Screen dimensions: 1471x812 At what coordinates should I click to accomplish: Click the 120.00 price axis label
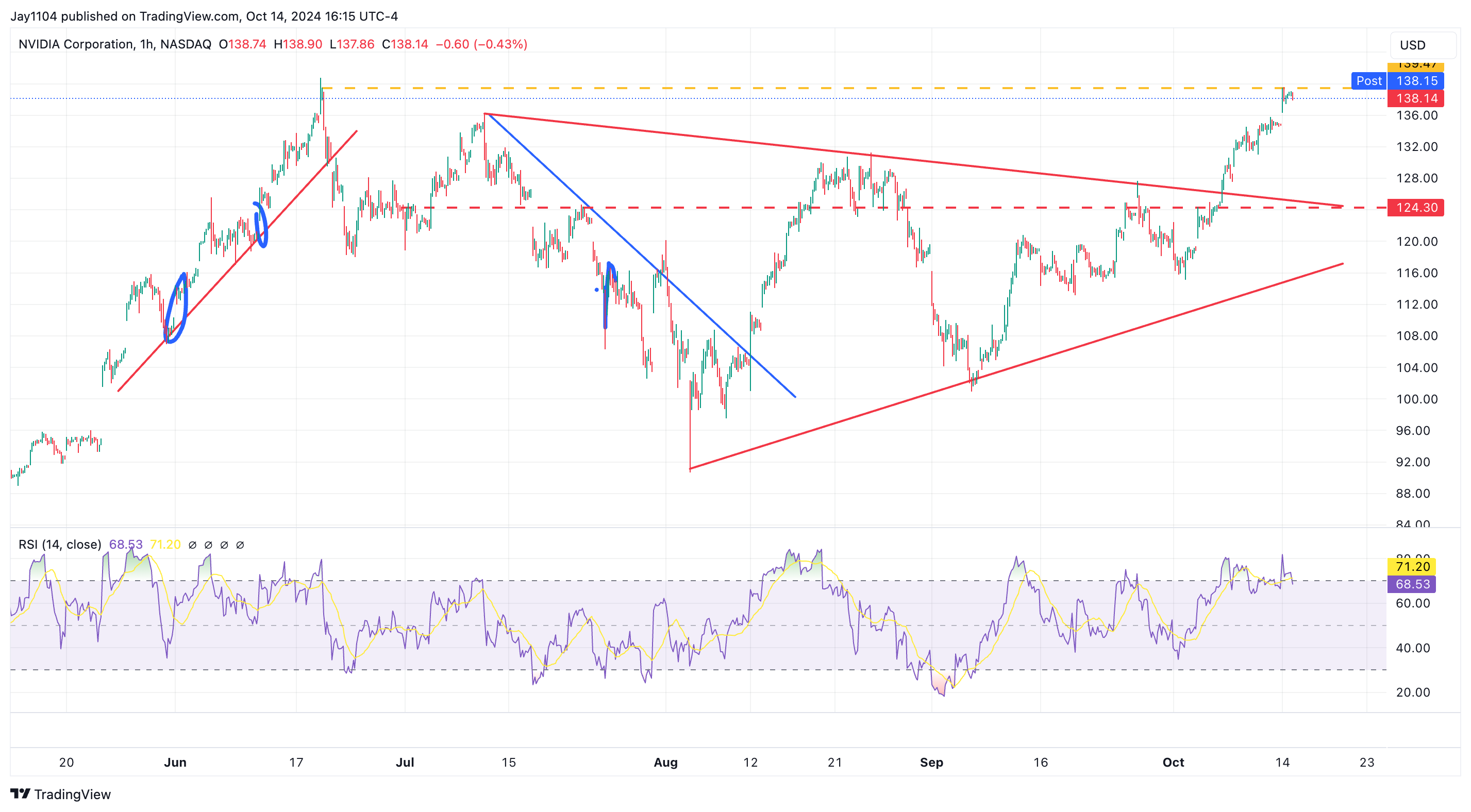1417,242
